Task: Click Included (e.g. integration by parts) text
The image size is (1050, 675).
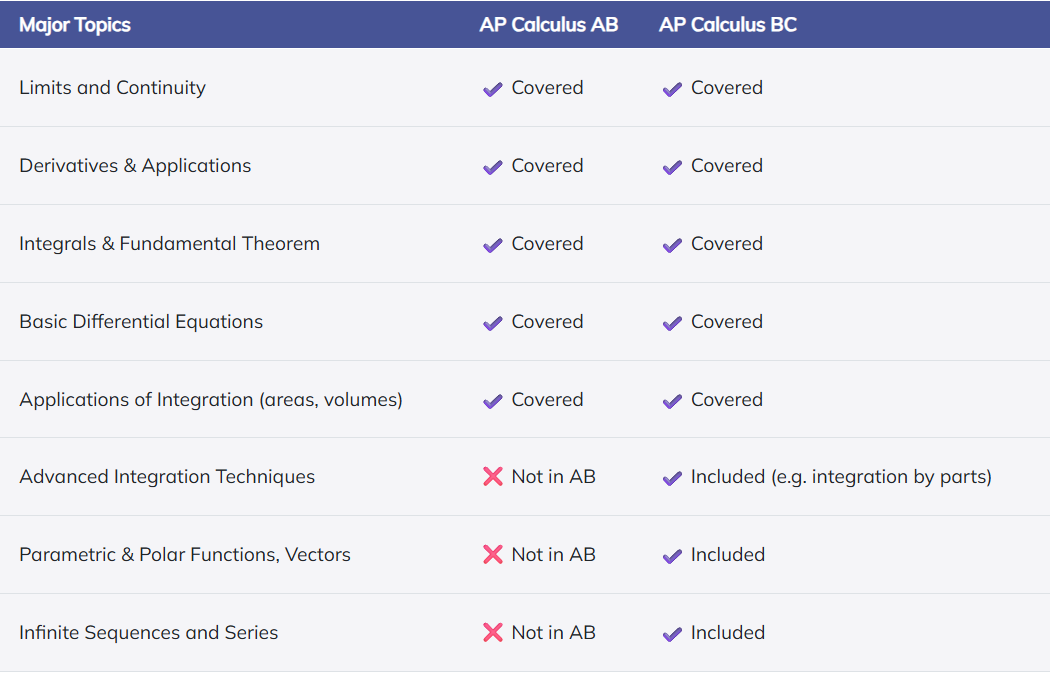Action: [x=841, y=477]
